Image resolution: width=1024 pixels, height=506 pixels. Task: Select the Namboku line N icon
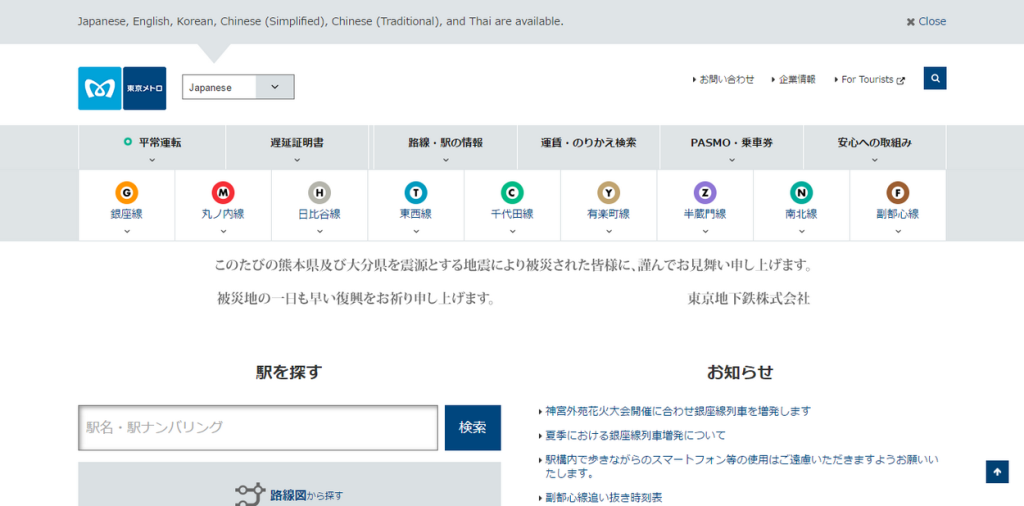click(x=801, y=193)
